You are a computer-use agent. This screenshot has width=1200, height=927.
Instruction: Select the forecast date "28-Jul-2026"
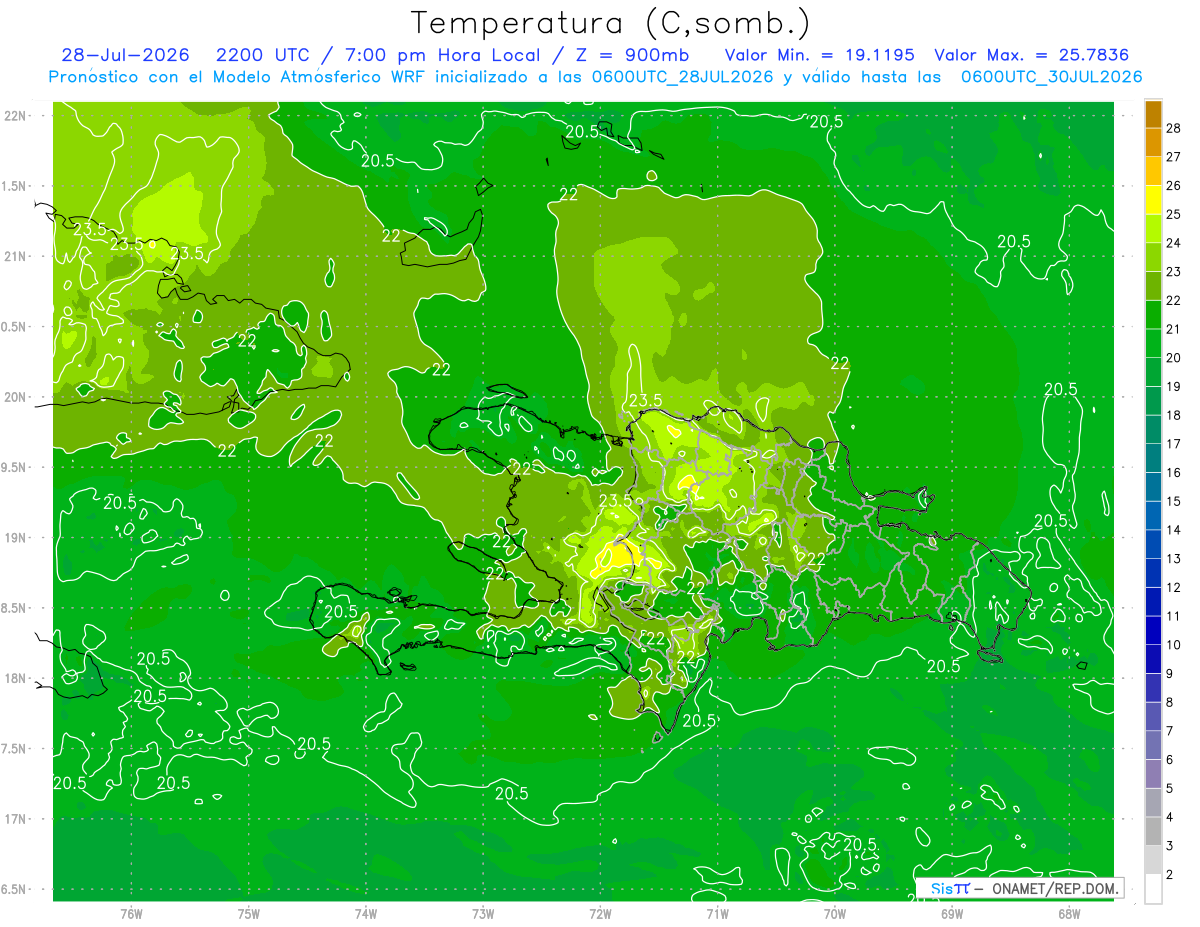coord(126,56)
